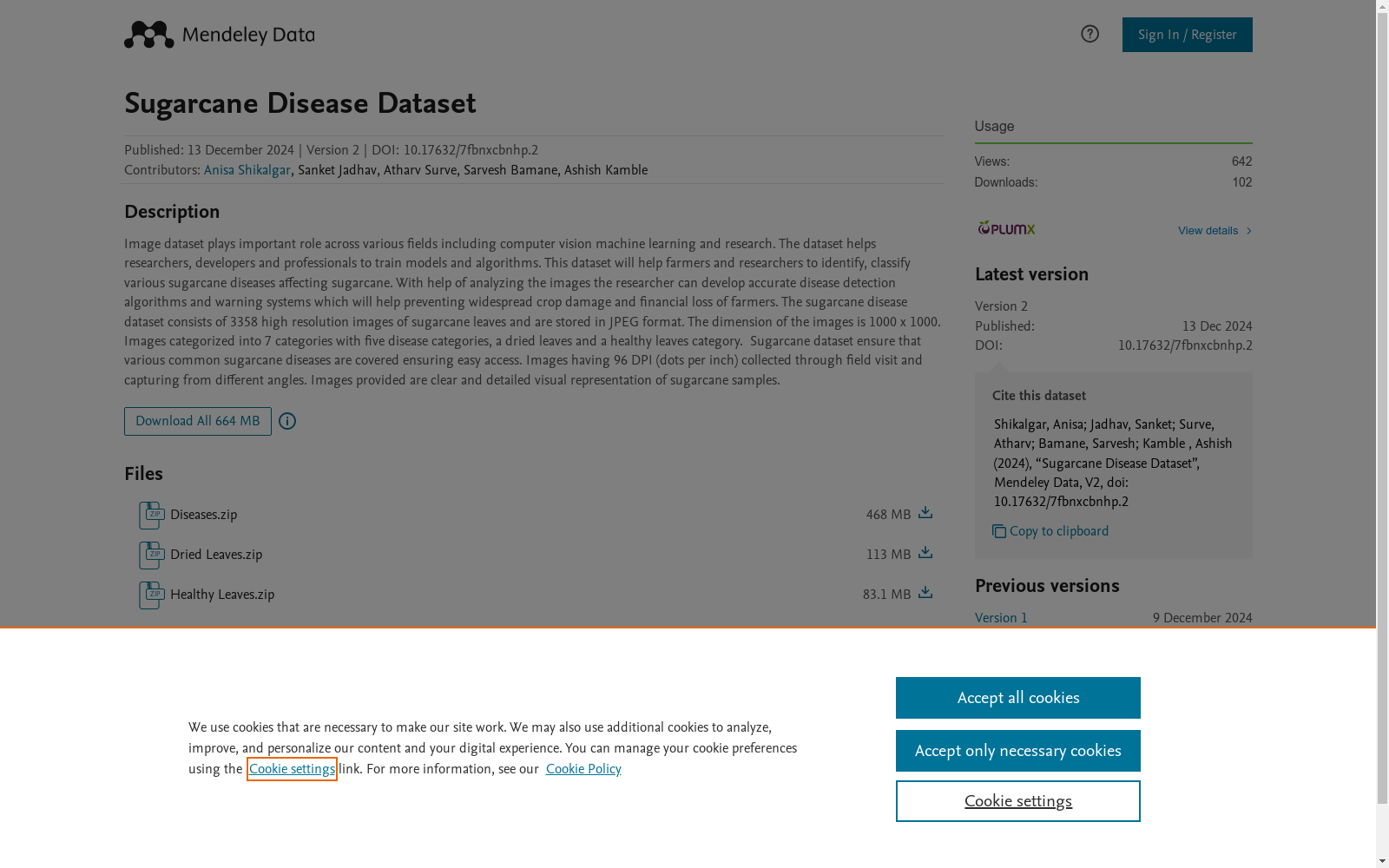Viewport: 1389px width, 868px height.
Task: Click the 9 December 2024 version date
Action: 1202,618
